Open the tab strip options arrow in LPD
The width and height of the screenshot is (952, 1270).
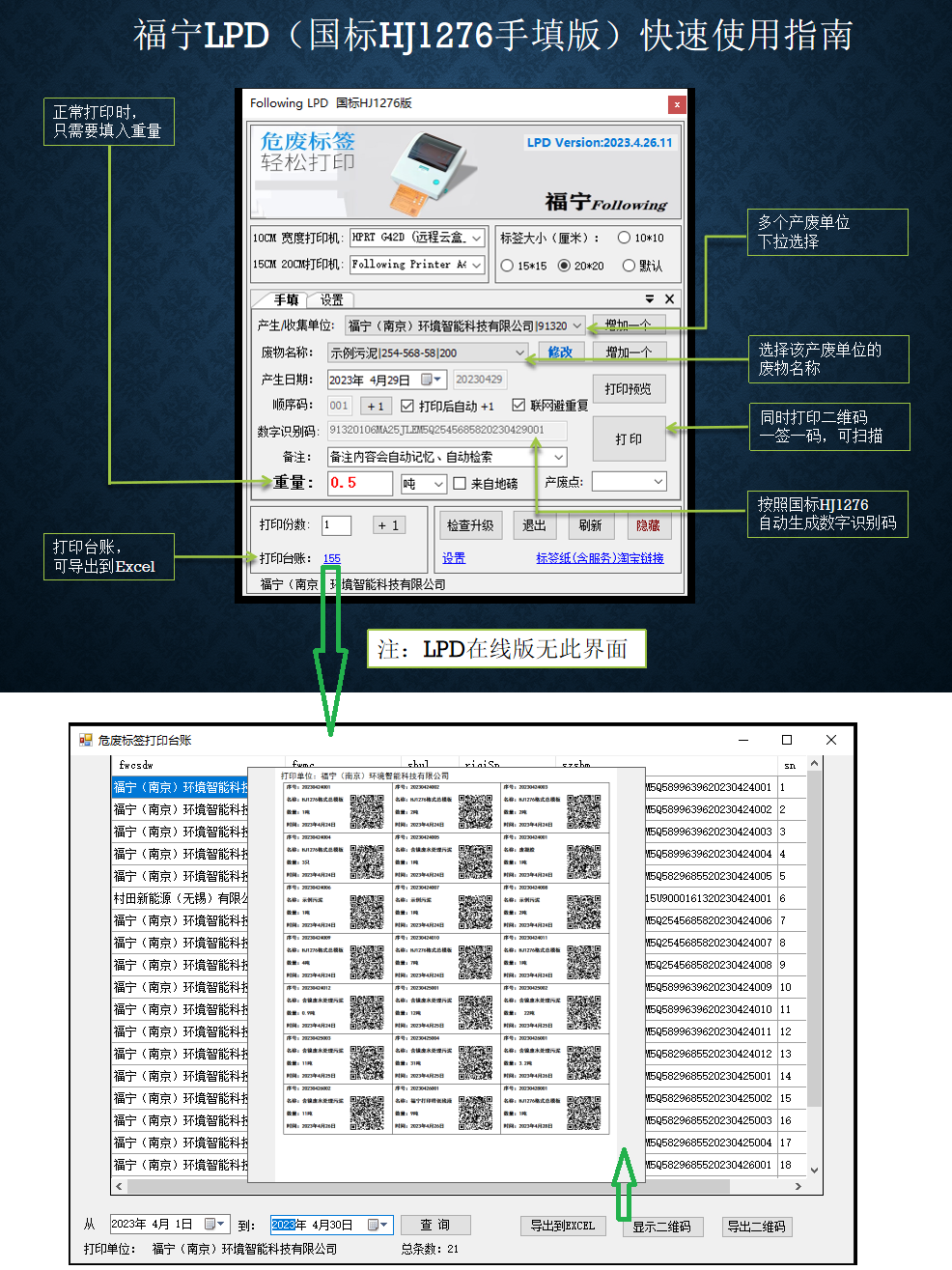650,299
